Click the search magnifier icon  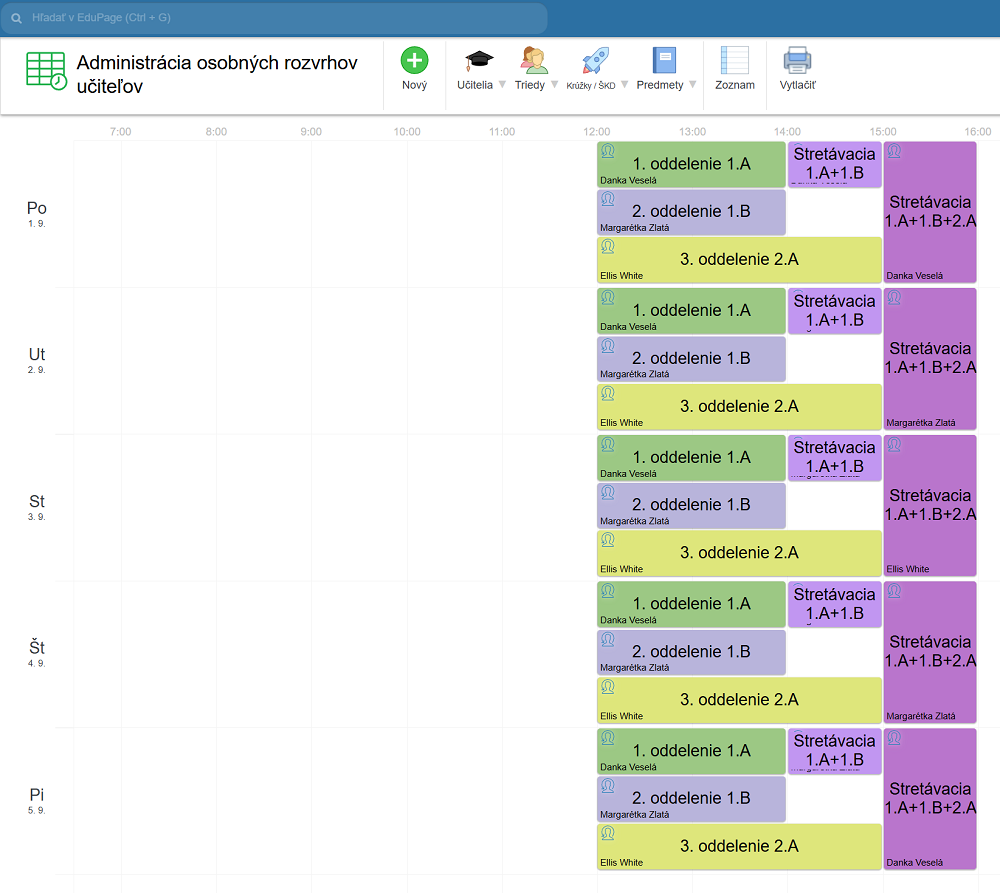(17, 18)
